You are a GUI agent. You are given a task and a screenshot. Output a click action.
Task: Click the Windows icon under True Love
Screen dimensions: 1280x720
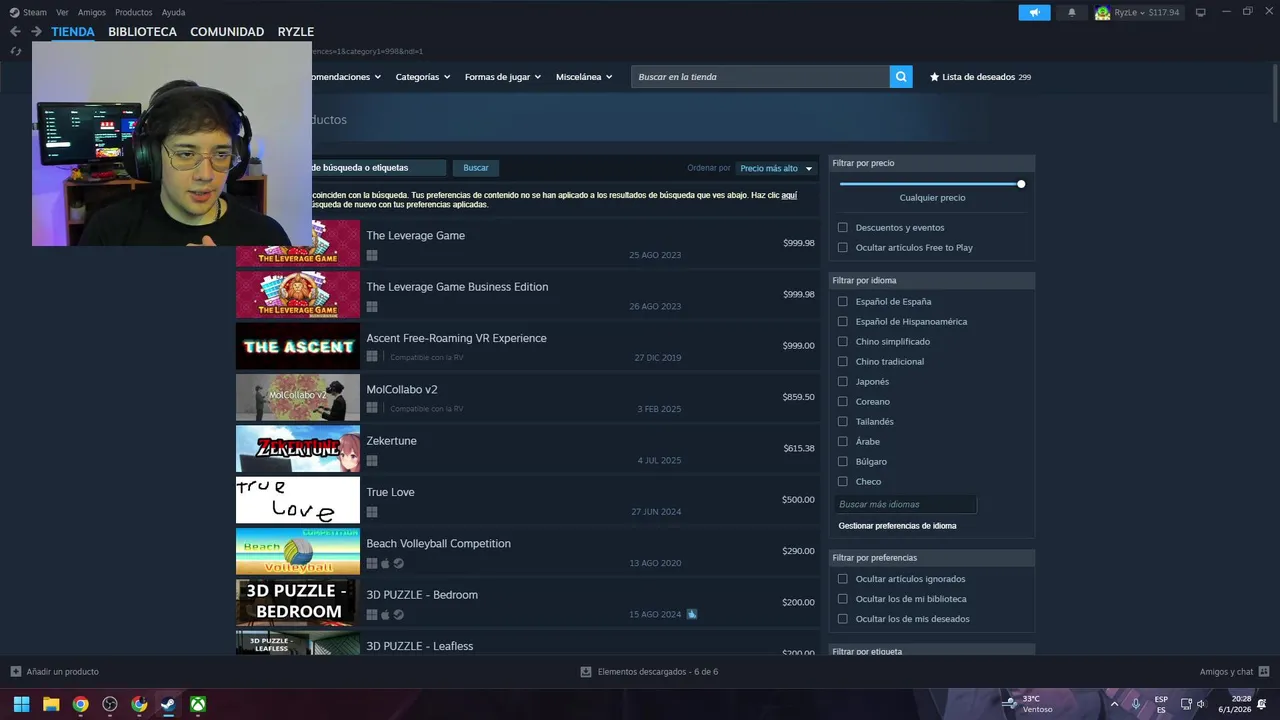372,512
